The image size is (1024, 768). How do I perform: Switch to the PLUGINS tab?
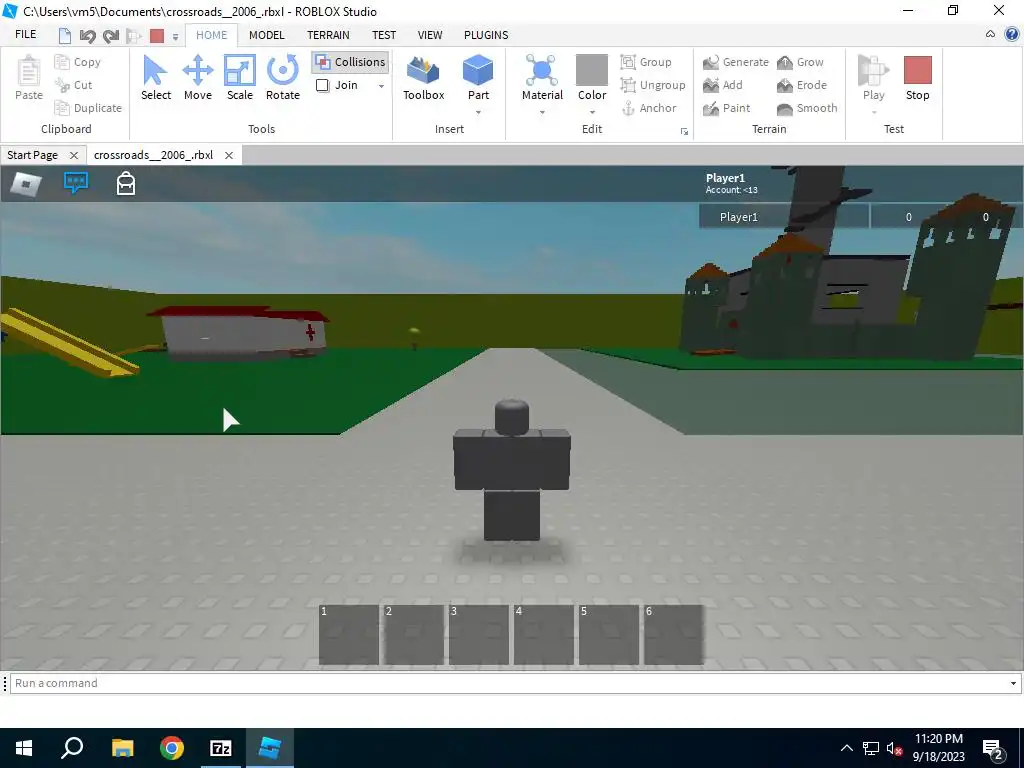pos(486,35)
